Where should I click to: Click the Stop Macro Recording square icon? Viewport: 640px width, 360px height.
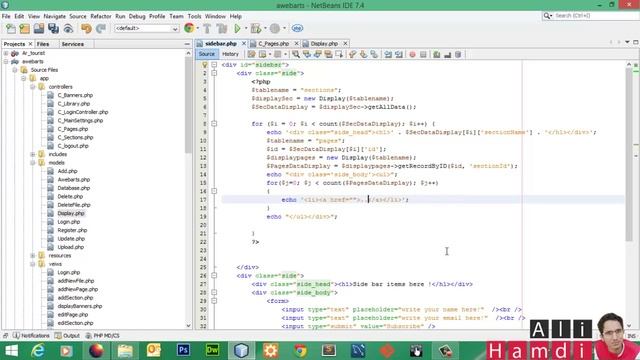[423, 54]
